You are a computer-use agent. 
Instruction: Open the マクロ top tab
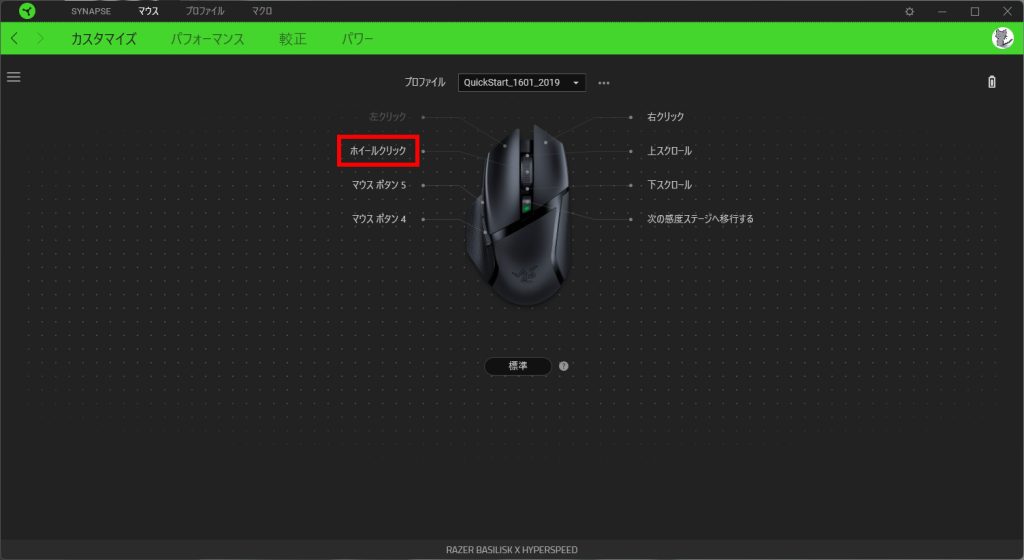tap(262, 11)
